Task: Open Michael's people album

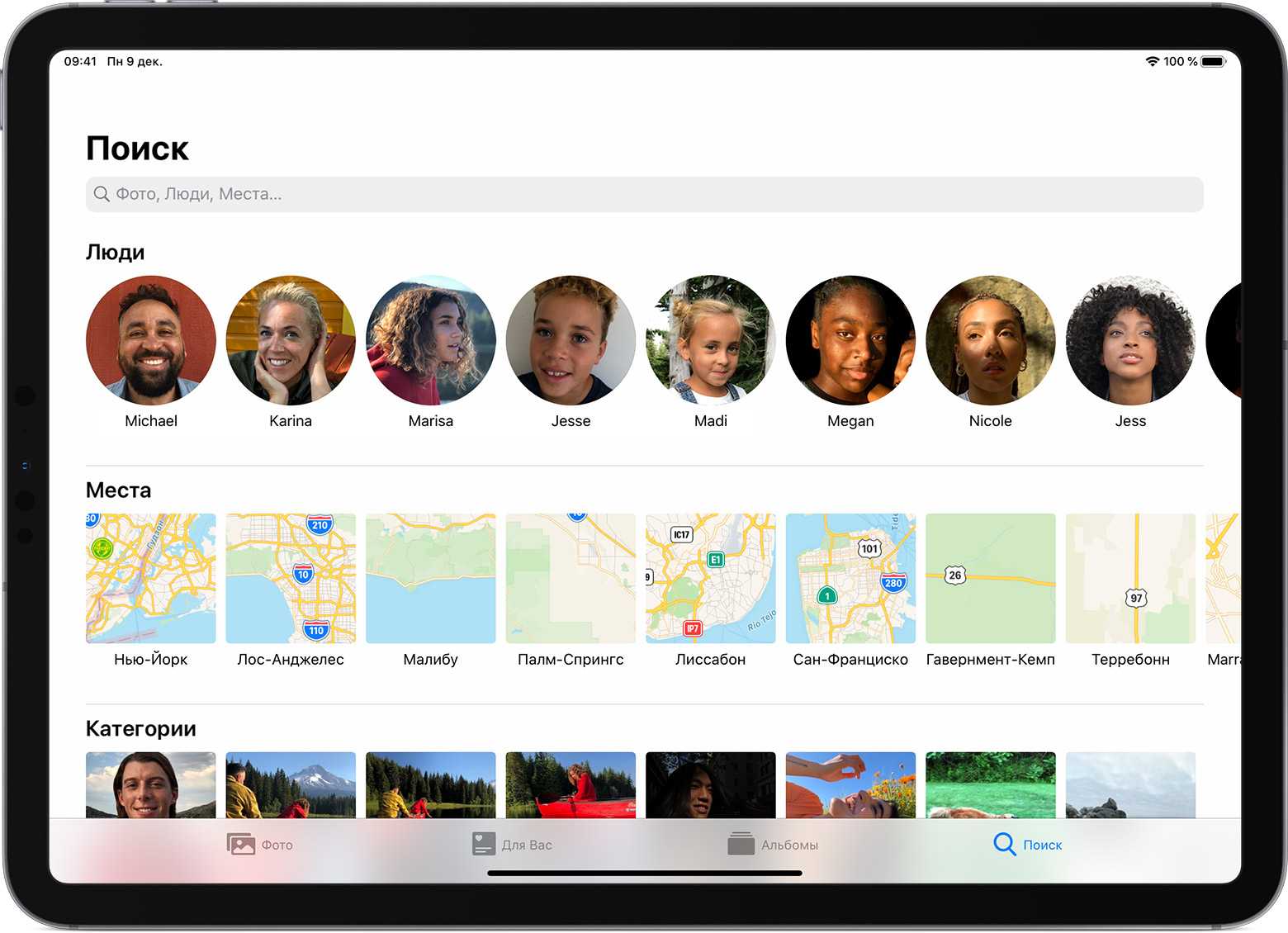Action: click(151, 340)
